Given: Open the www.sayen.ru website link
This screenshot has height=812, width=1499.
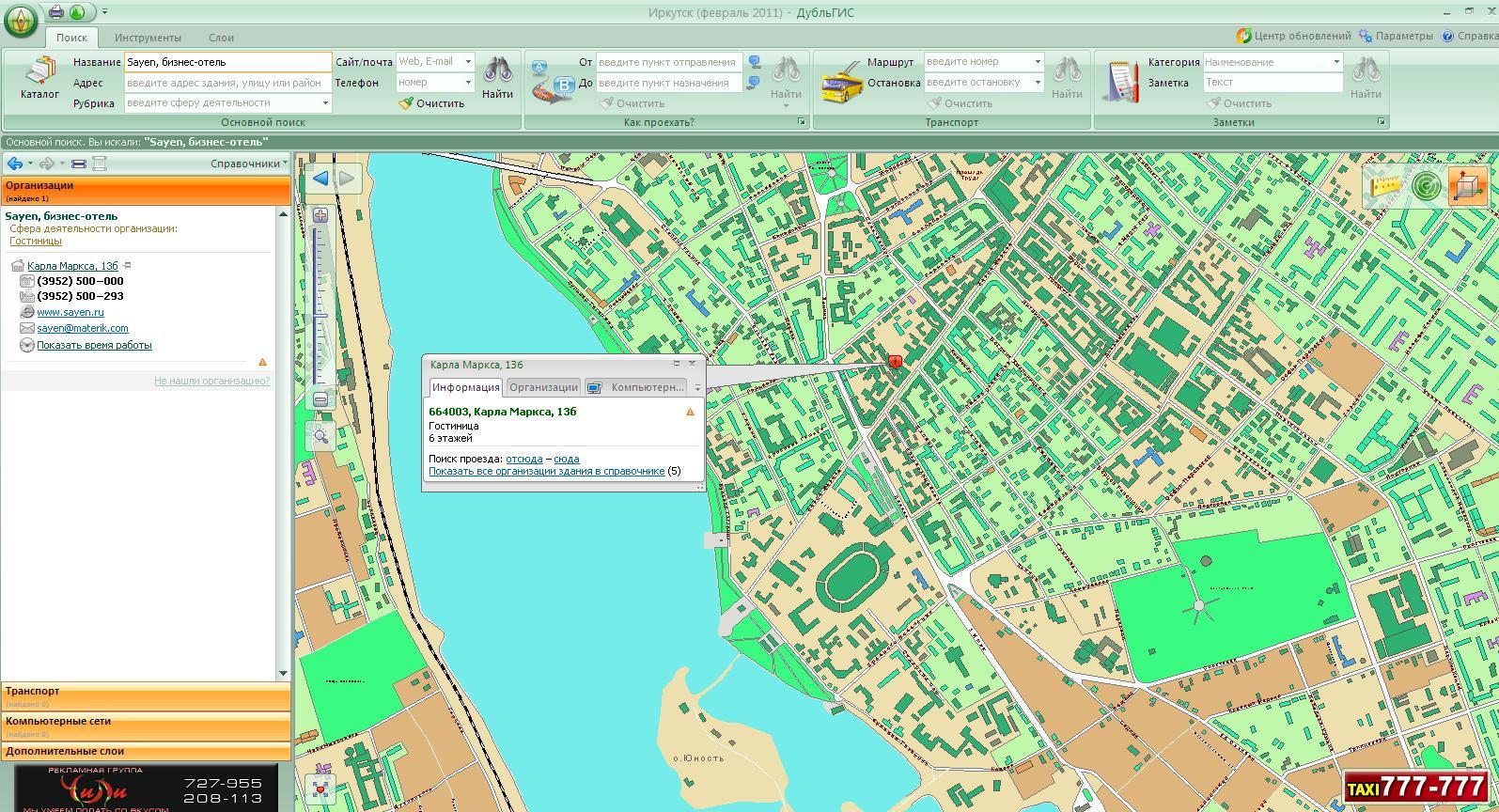Looking at the screenshot, I should (70, 312).
